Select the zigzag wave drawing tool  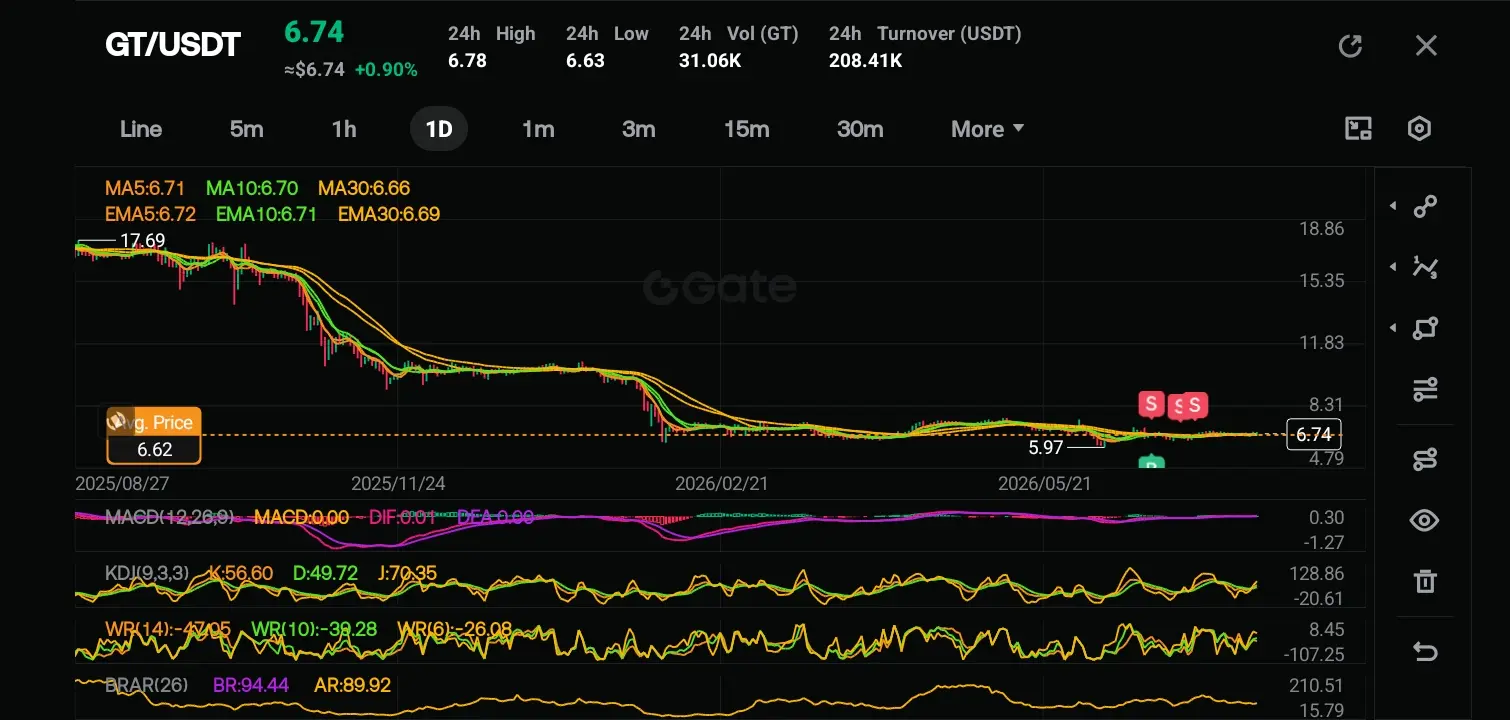[x=1425, y=267]
